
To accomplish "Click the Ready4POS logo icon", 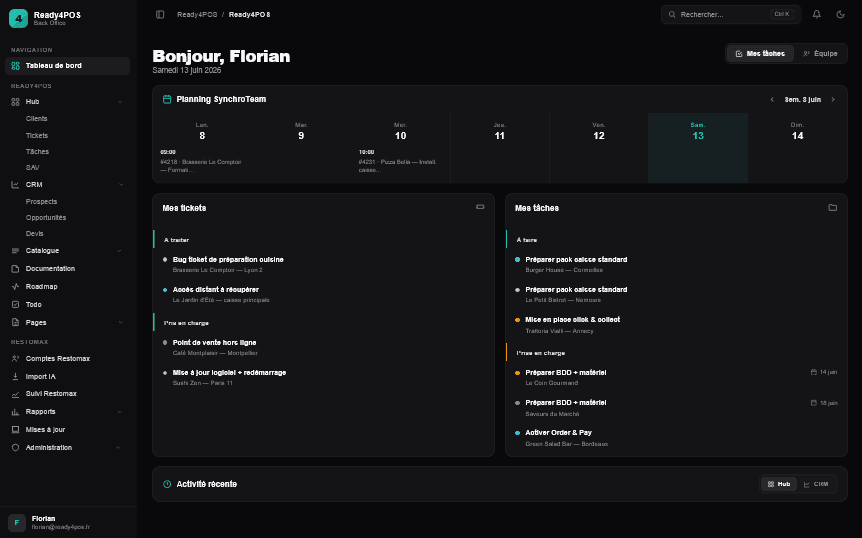I will (x=18, y=18).
